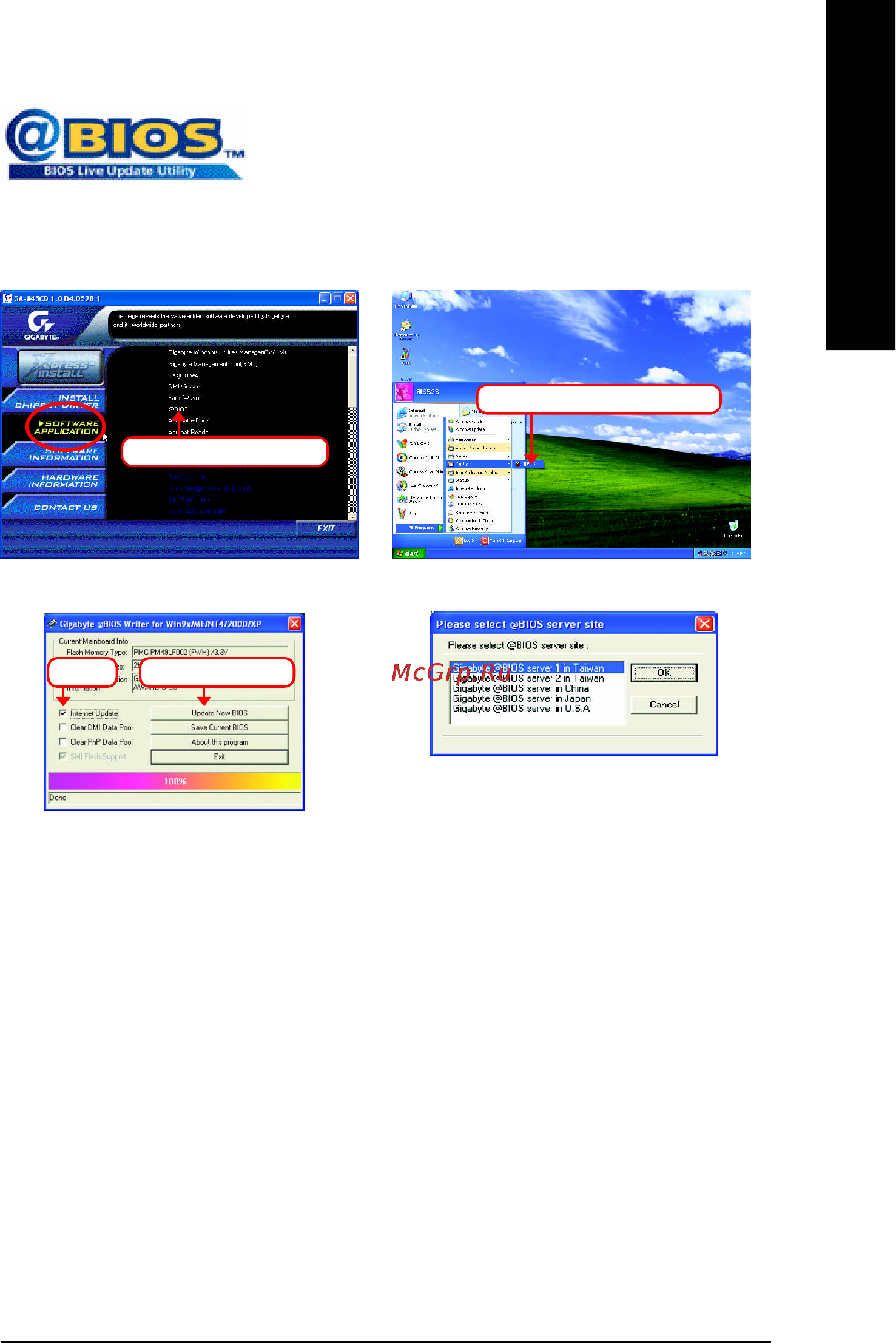This screenshot has width=896, height=1343.
Task: Select the Software Application tab
Action: tap(68, 427)
